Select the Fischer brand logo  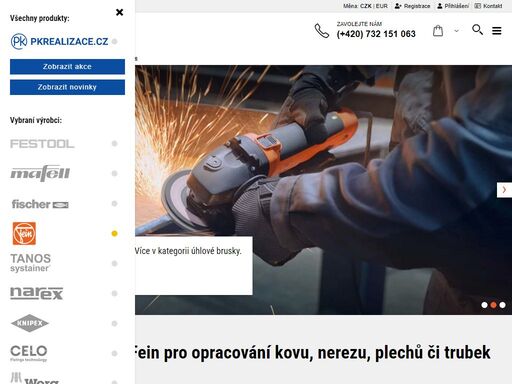pos(40,204)
